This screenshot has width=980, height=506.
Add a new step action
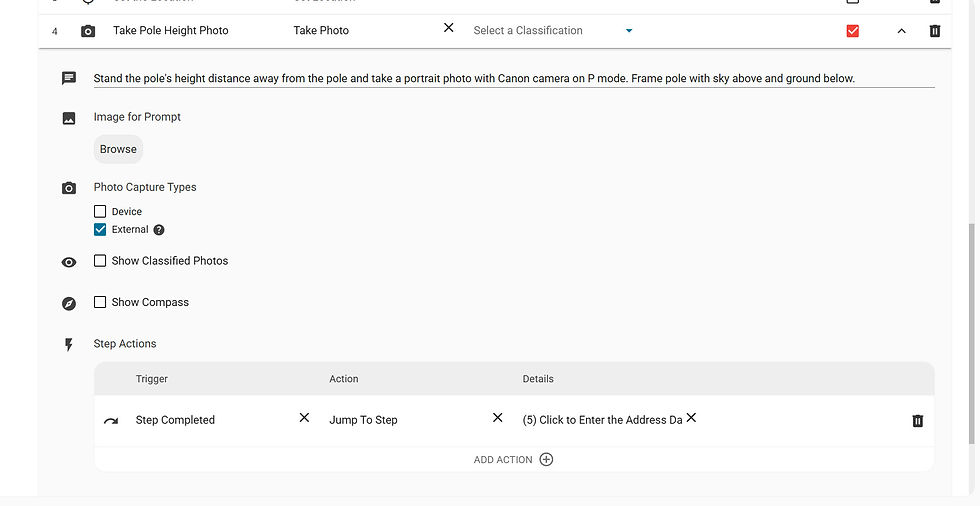coord(514,460)
